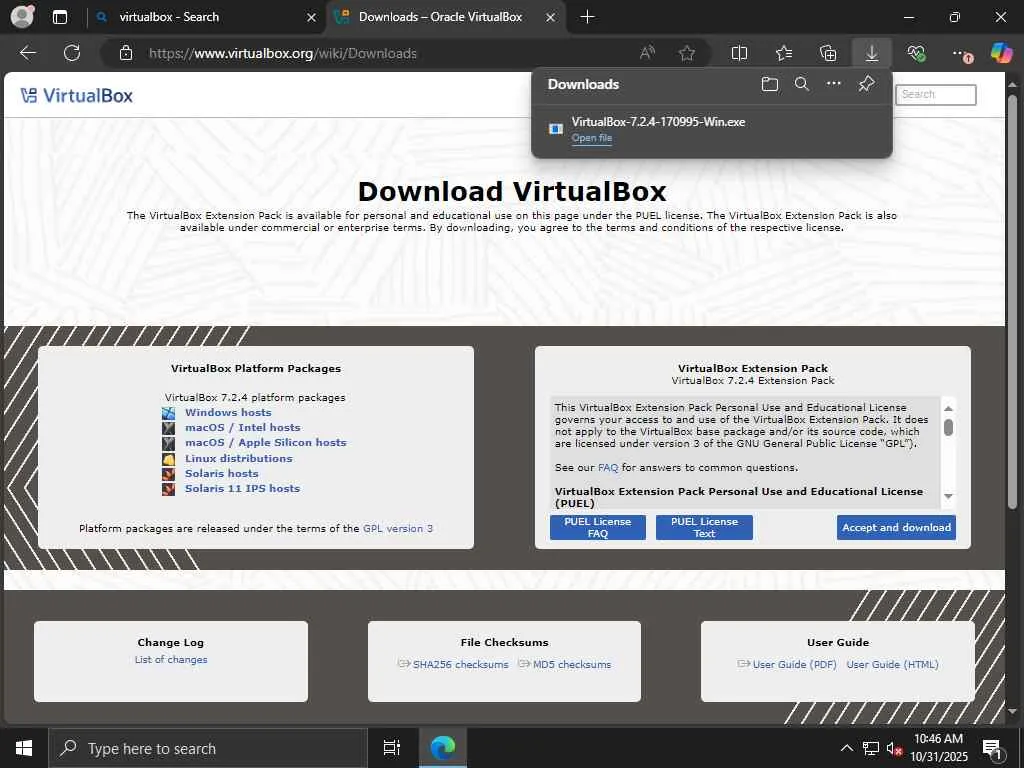Viewport: 1024px width, 768px height.
Task: Open Edge Settings and more menu
Action: tap(961, 54)
